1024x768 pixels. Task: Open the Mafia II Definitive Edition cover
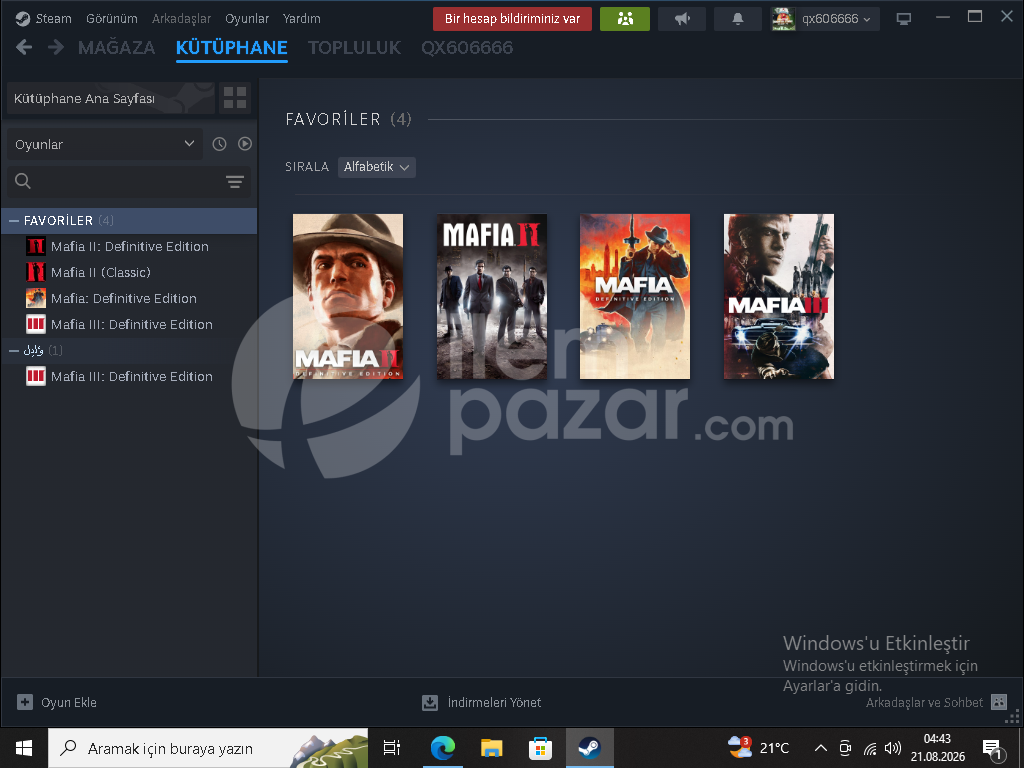(348, 296)
